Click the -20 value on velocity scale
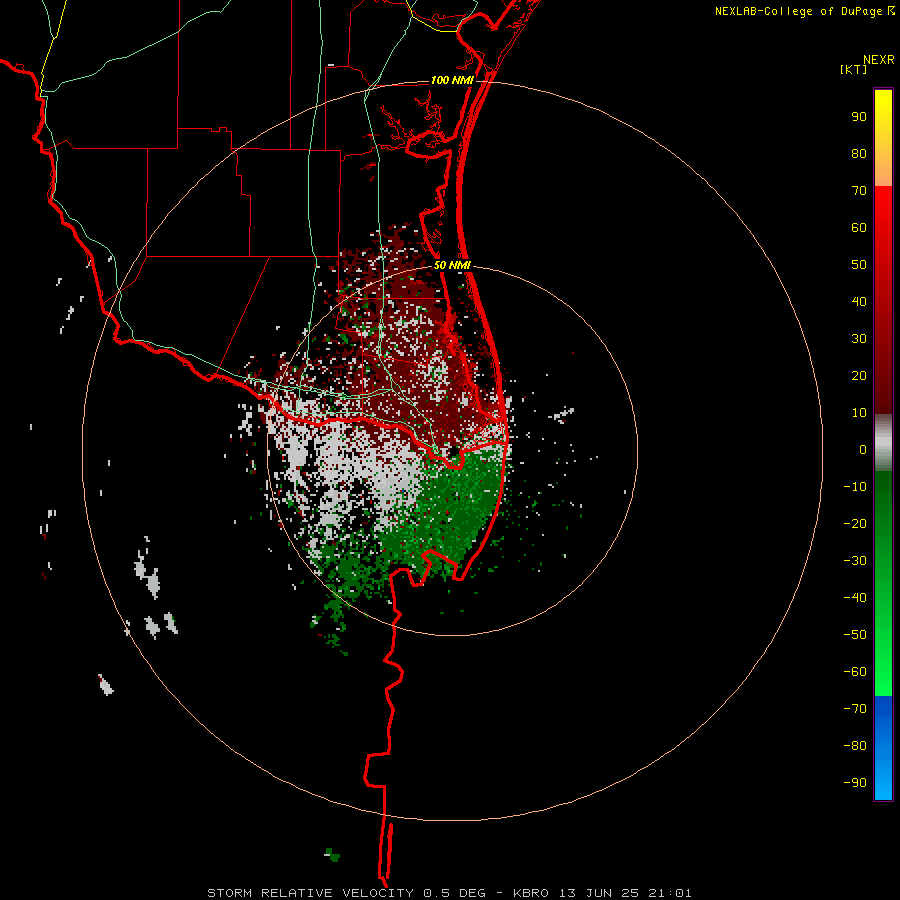 (x=855, y=523)
